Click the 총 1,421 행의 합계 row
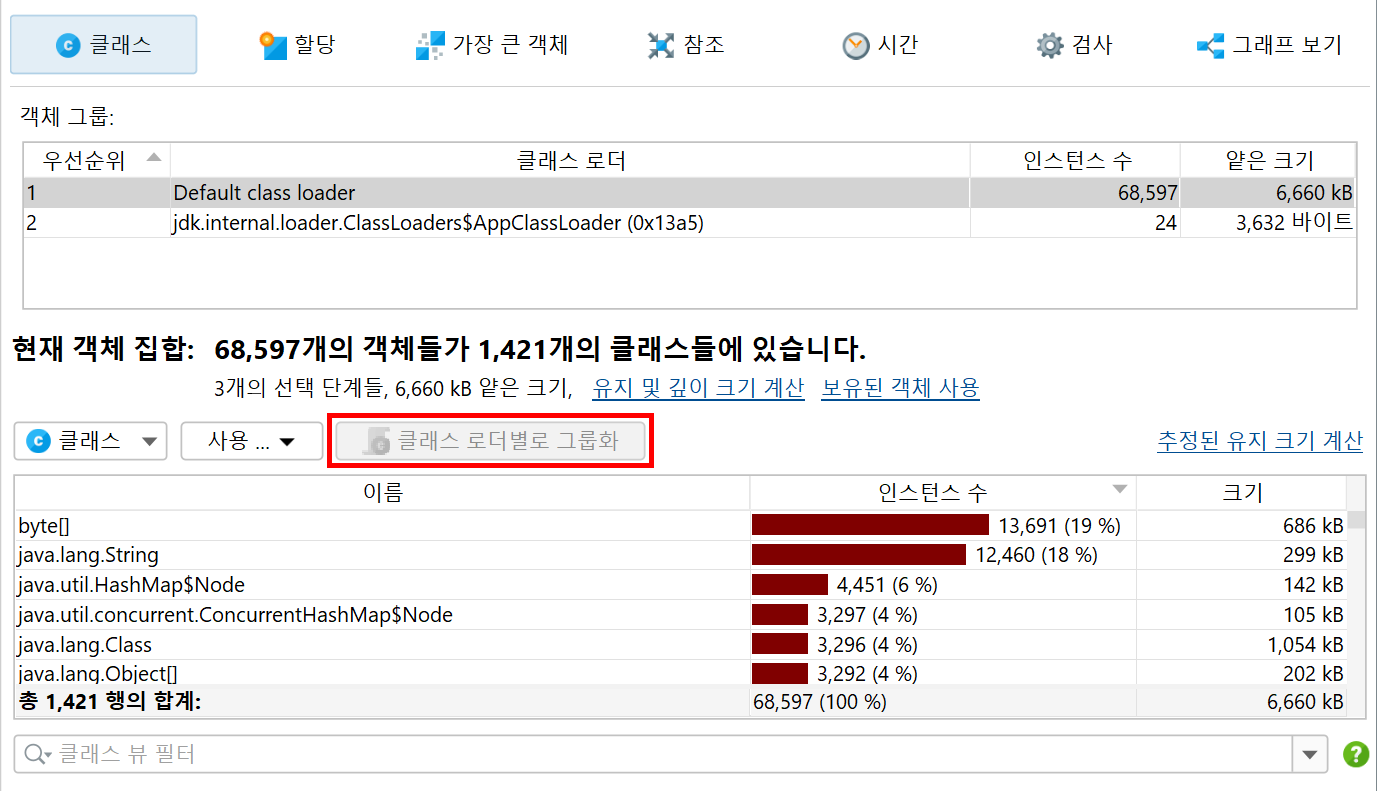1377x791 pixels. [x=681, y=702]
